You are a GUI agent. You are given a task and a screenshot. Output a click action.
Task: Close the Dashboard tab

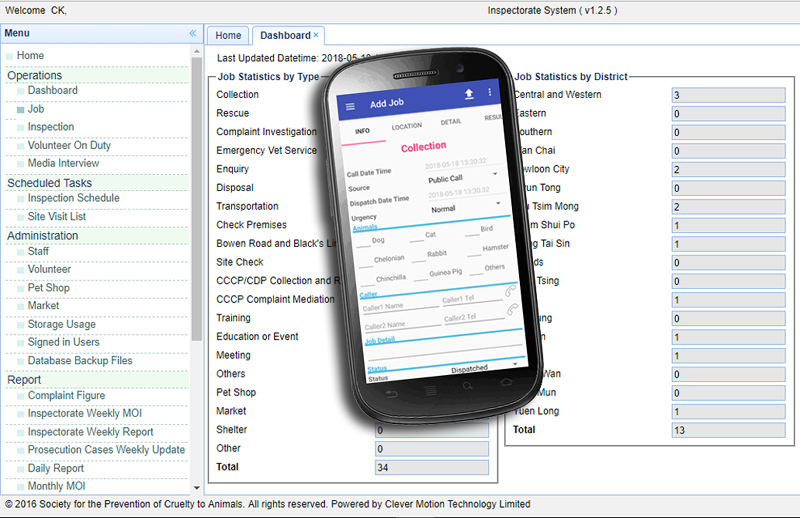[317, 35]
